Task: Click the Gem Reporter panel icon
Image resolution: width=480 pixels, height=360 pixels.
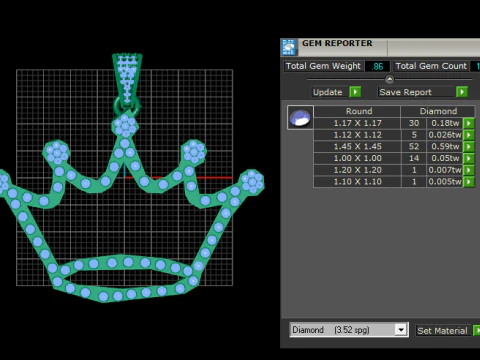Action: click(x=289, y=47)
